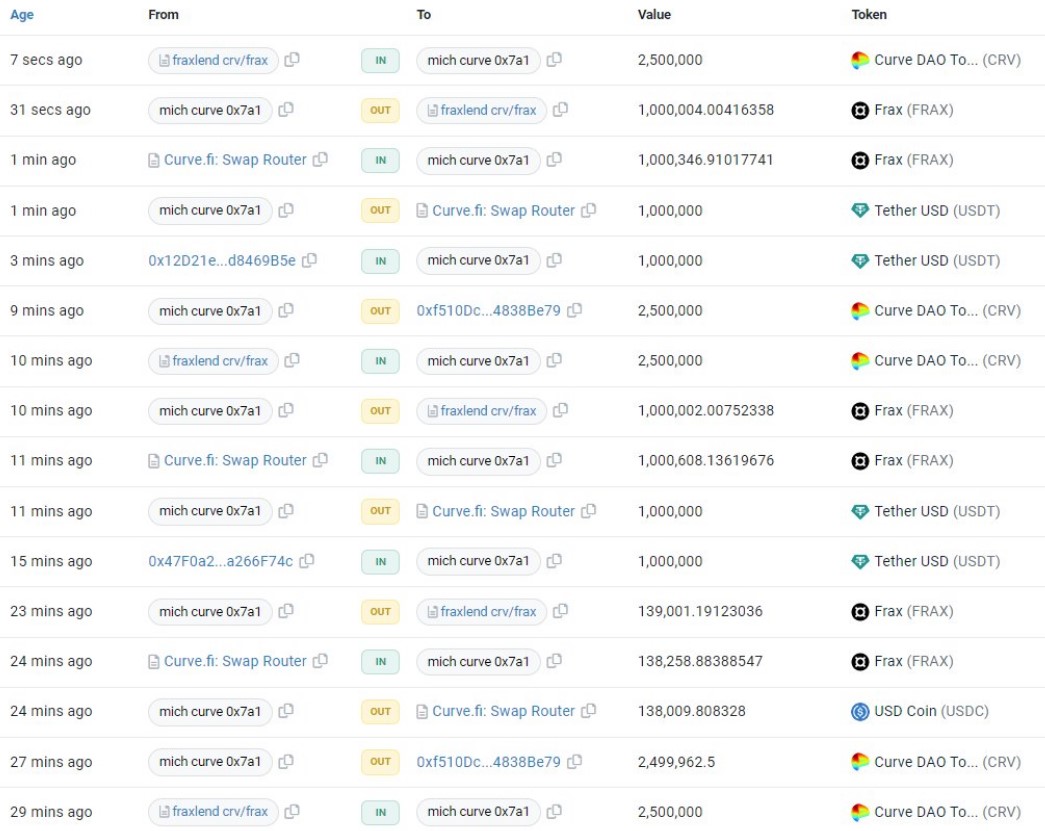The height and width of the screenshot is (831, 1045).
Task: Click the '29 mins ago' age cell
Action: tap(51, 812)
